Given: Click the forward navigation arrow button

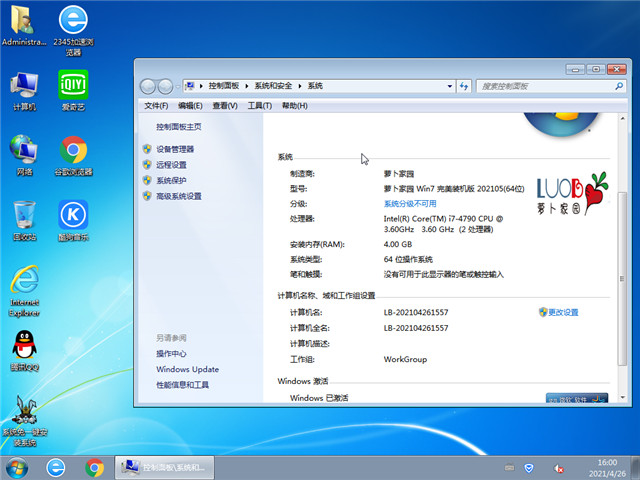Looking at the screenshot, I should 165,86.
